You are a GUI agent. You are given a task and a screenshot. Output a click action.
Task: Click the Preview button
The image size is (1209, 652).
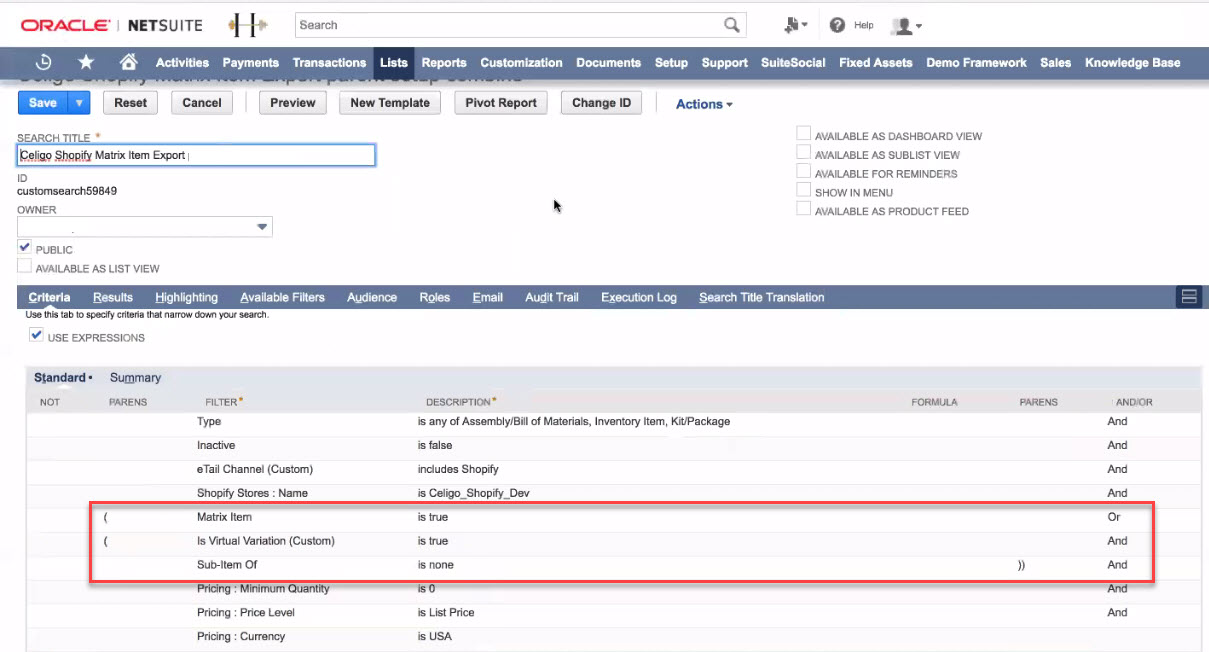(293, 102)
